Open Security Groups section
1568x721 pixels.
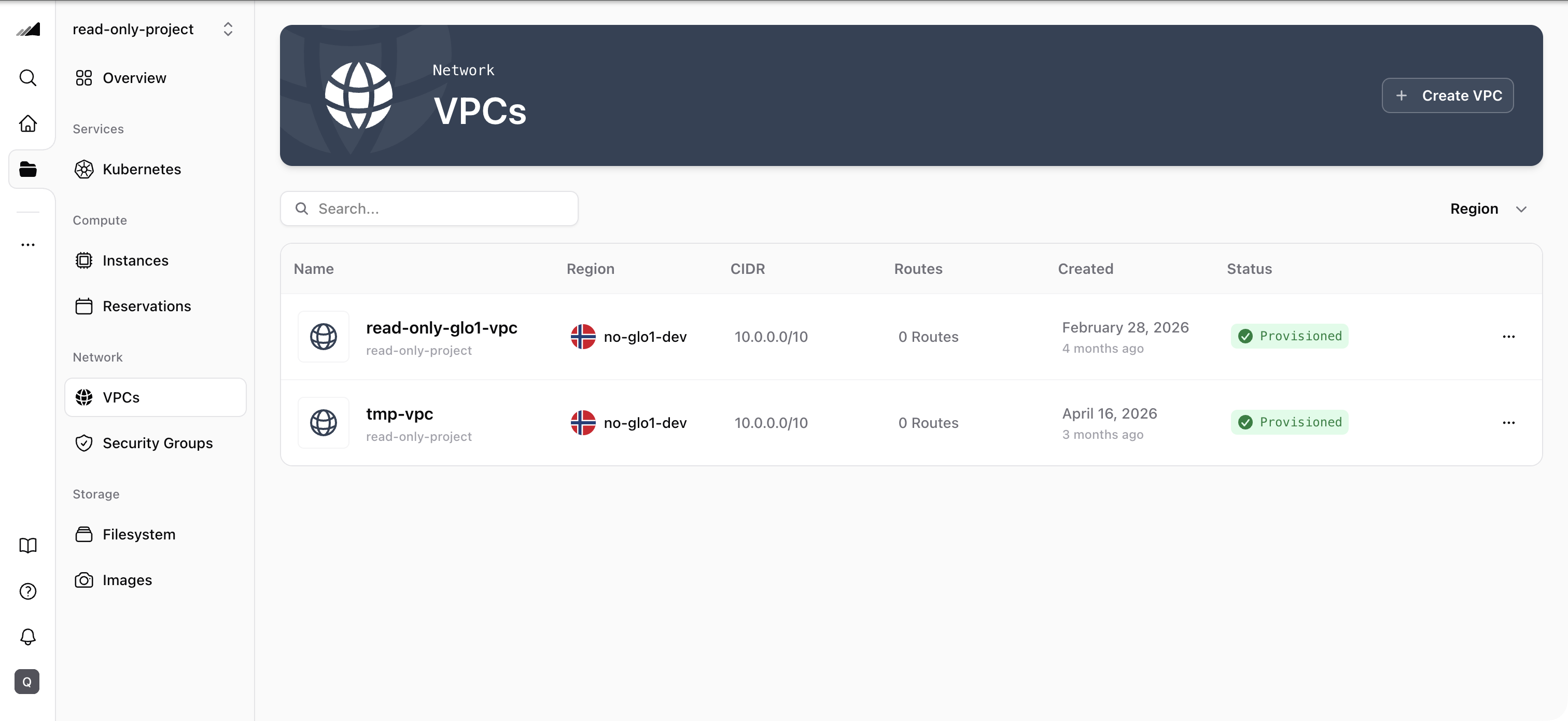tap(156, 442)
